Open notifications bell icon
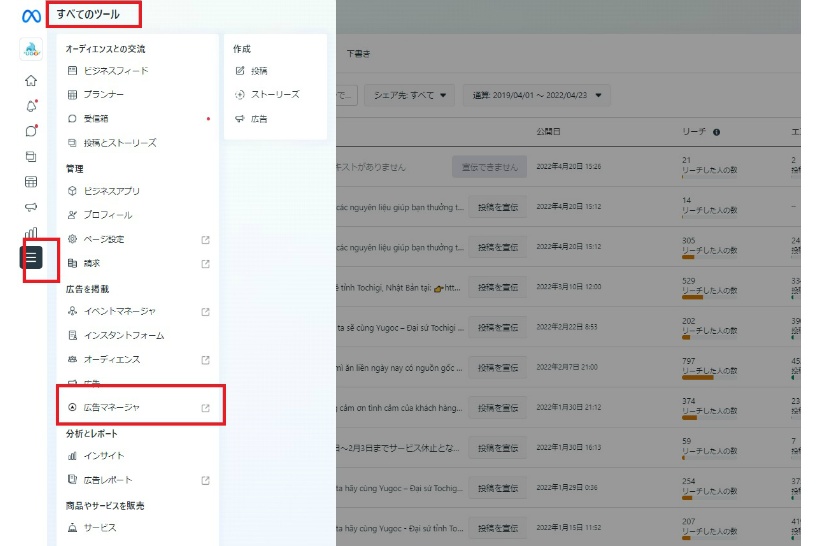The width and height of the screenshot is (819, 546). pyautogui.click(x=31, y=106)
